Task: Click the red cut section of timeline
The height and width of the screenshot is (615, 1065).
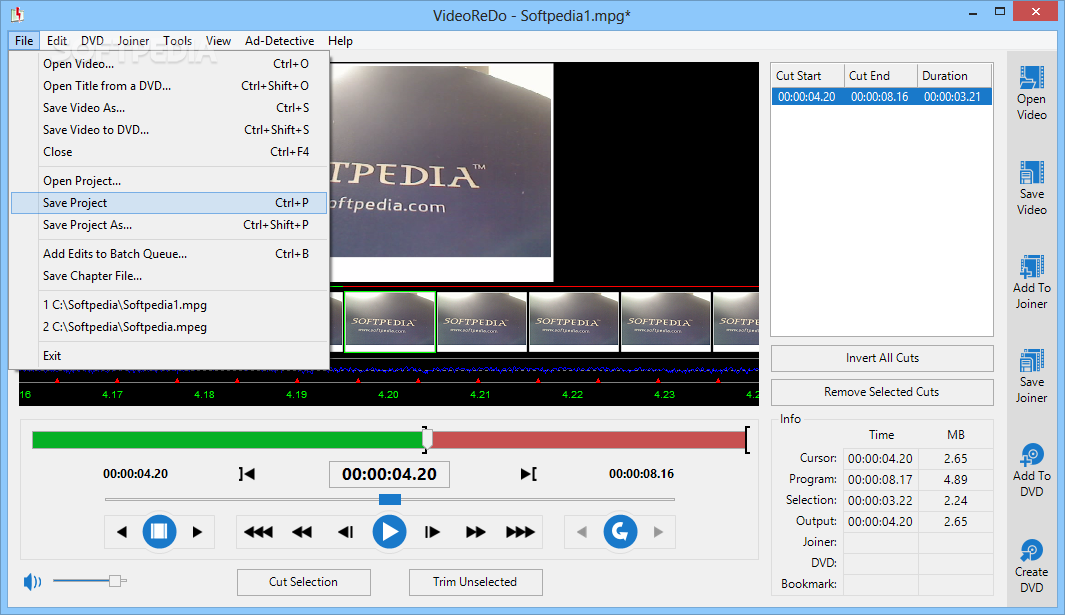Action: coord(588,440)
